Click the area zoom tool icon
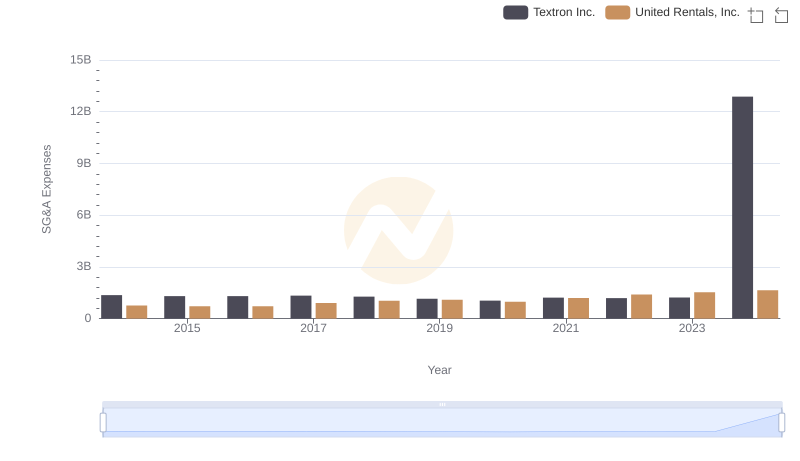Screen dimensions: 800x461 (x=756, y=15)
